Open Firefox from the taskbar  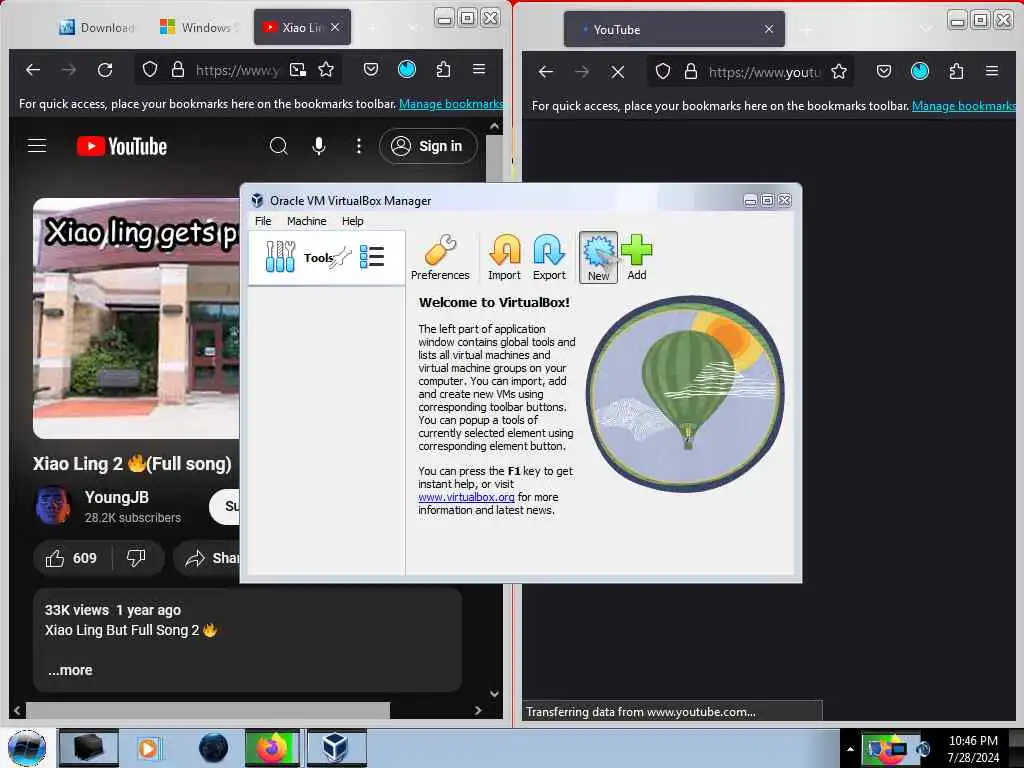[x=272, y=748]
